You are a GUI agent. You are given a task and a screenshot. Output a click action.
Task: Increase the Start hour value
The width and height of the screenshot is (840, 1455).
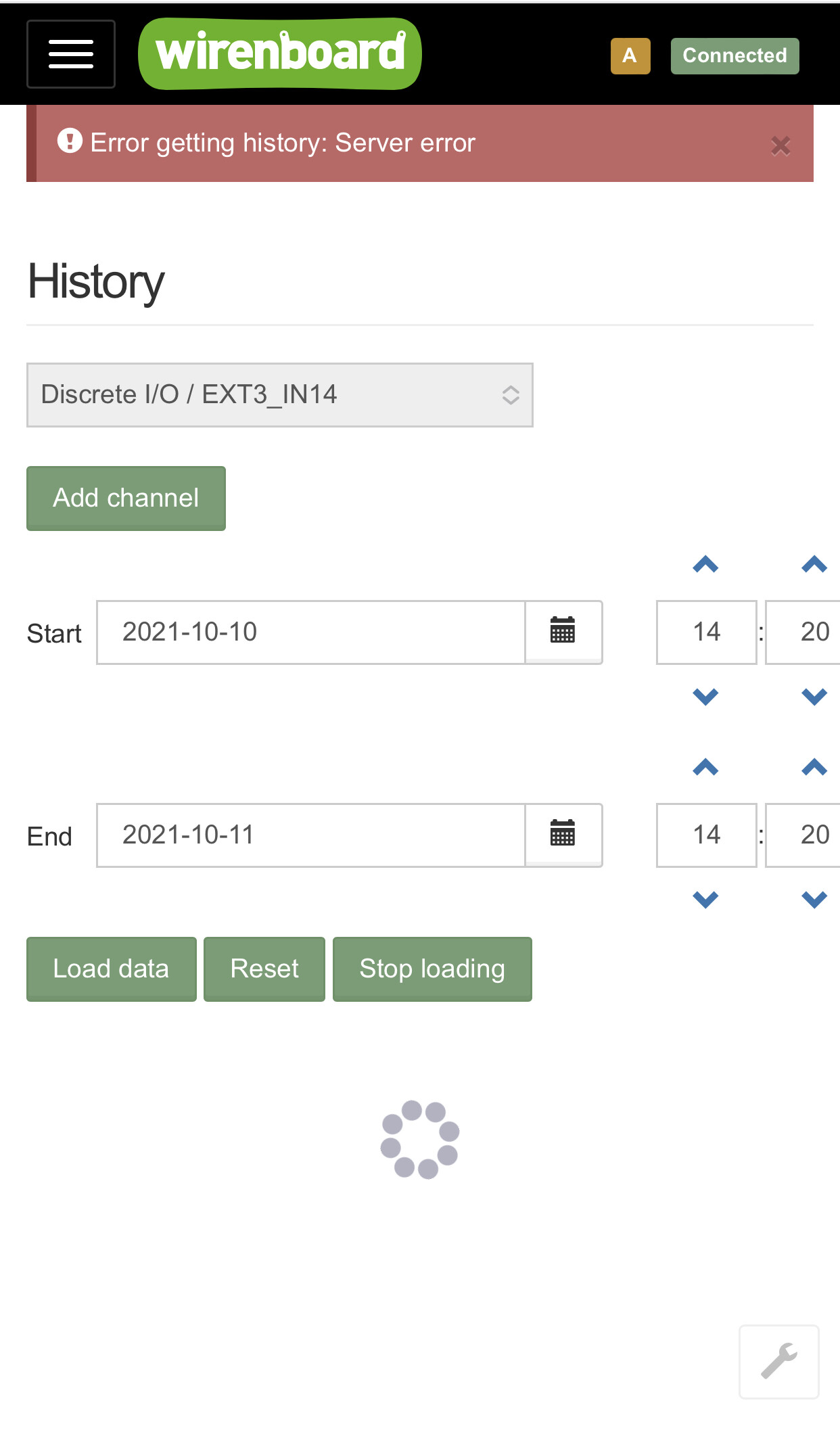(705, 564)
